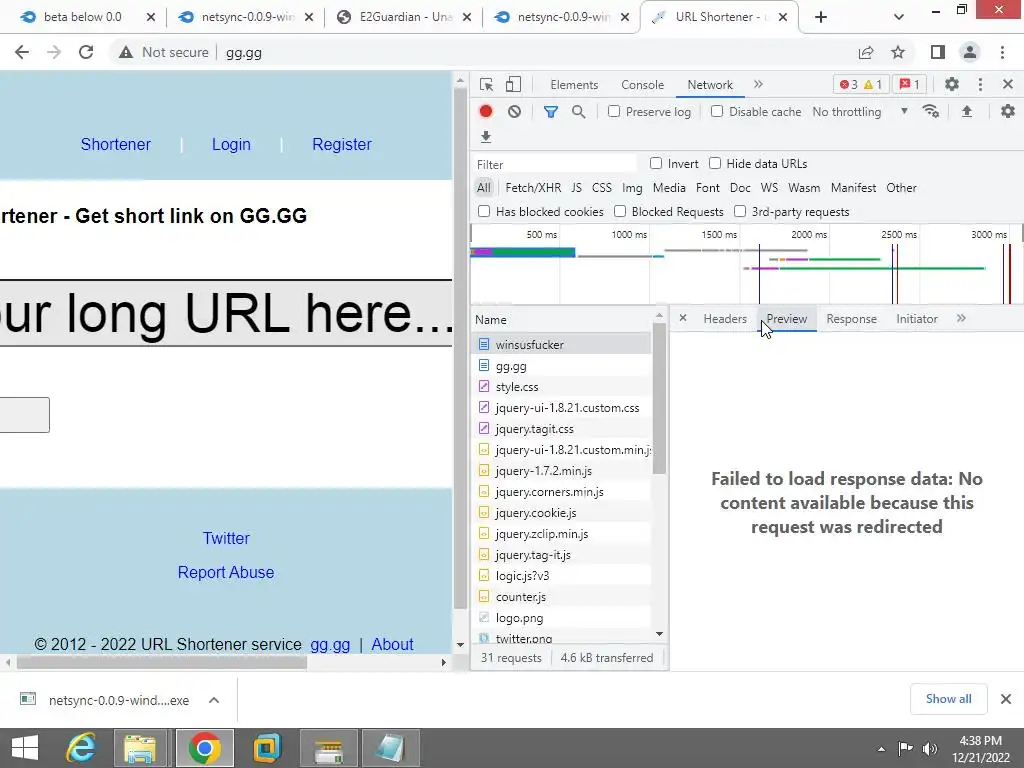Toggle the device toolbar icon

click(513, 84)
